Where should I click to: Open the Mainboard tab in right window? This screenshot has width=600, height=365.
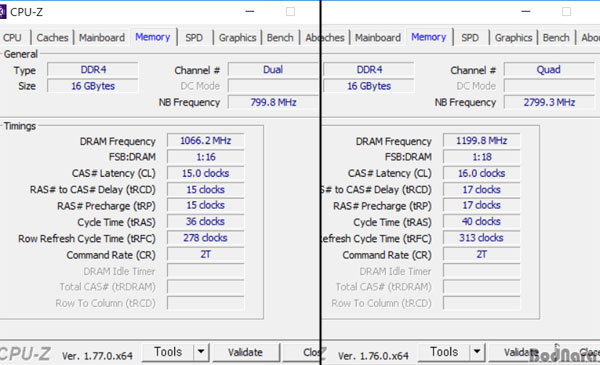(x=378, y=37)
